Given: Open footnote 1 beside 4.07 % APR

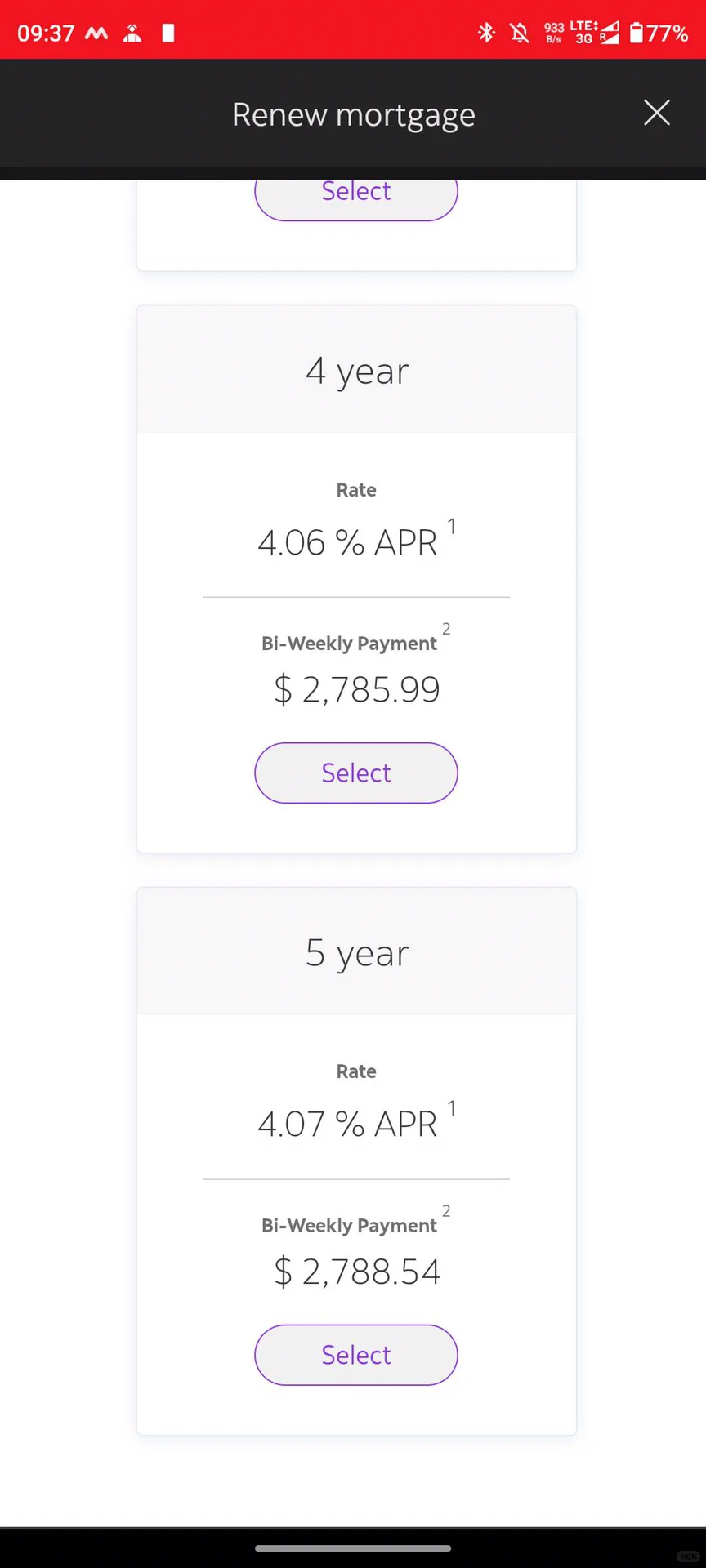Looking at the screenshot, I should pos(451,1108).
